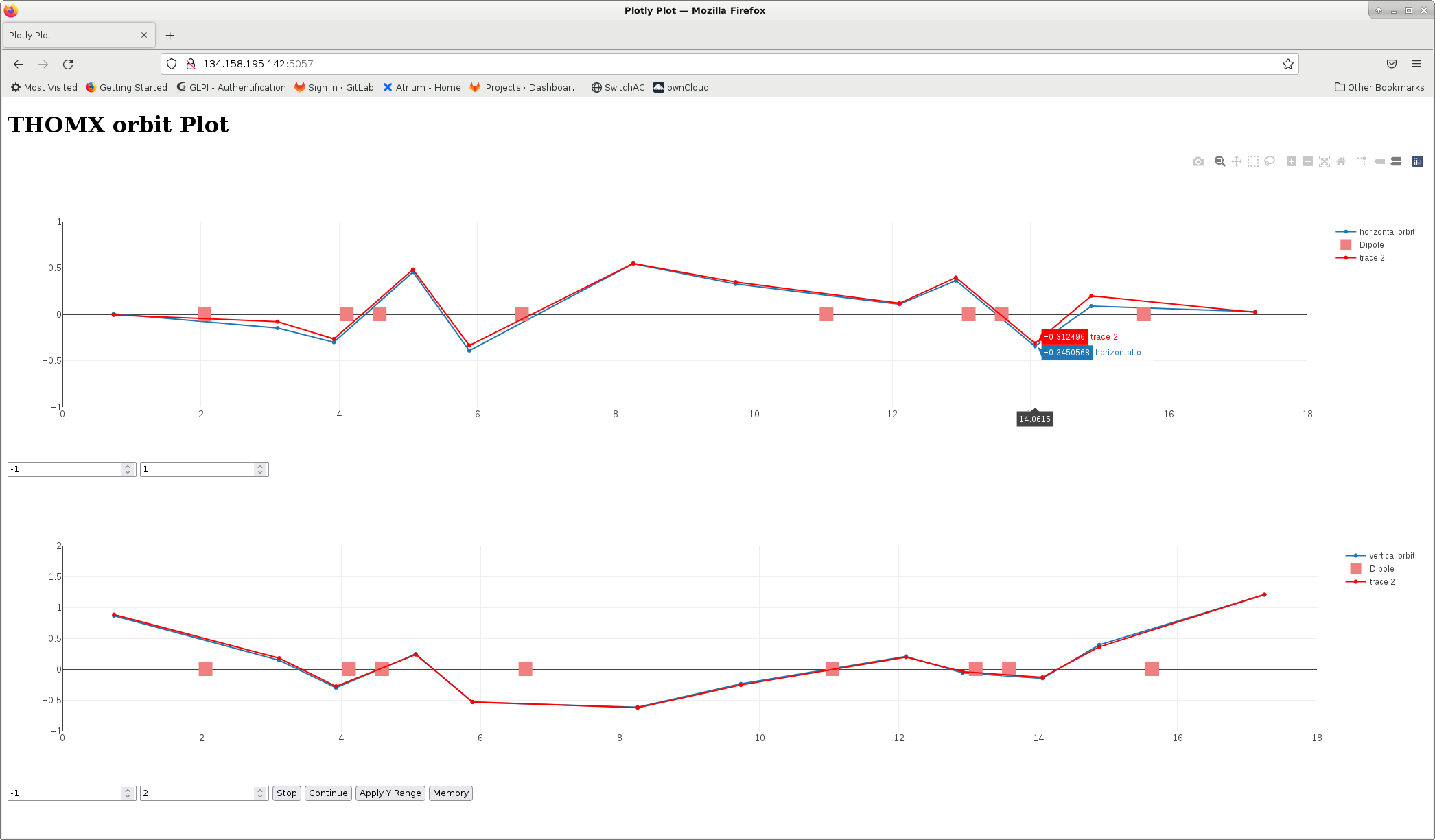Activate Lasso Select tool
Screen dimensions: 1435x840
(1270, 161)
